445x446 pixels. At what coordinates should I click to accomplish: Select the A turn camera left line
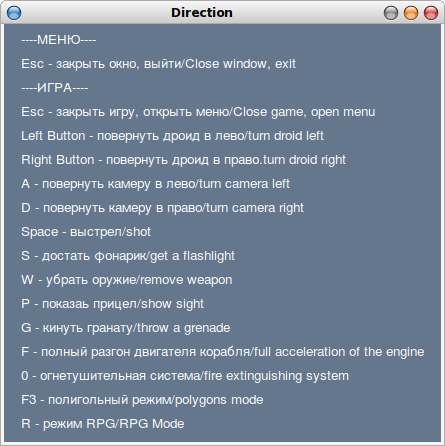click(155, 184)
